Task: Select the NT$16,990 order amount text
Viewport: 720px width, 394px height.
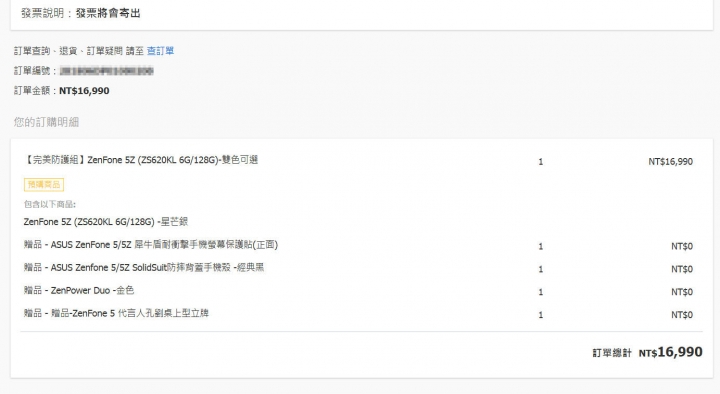Action: click(84, 91)
